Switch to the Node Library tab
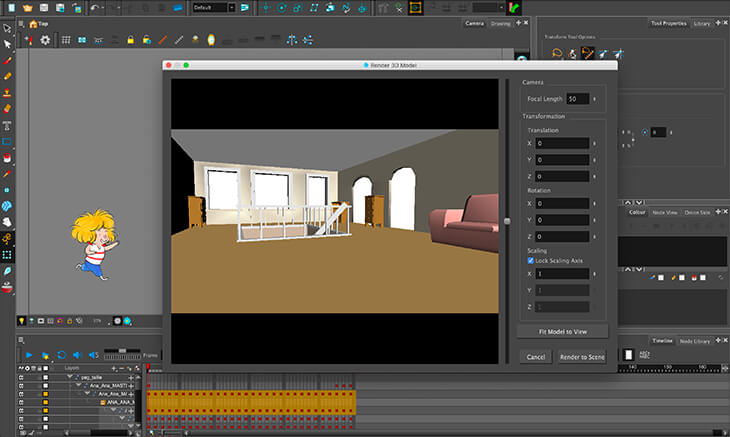The height and width of the screenshot is (437, 730). (695, 341)
